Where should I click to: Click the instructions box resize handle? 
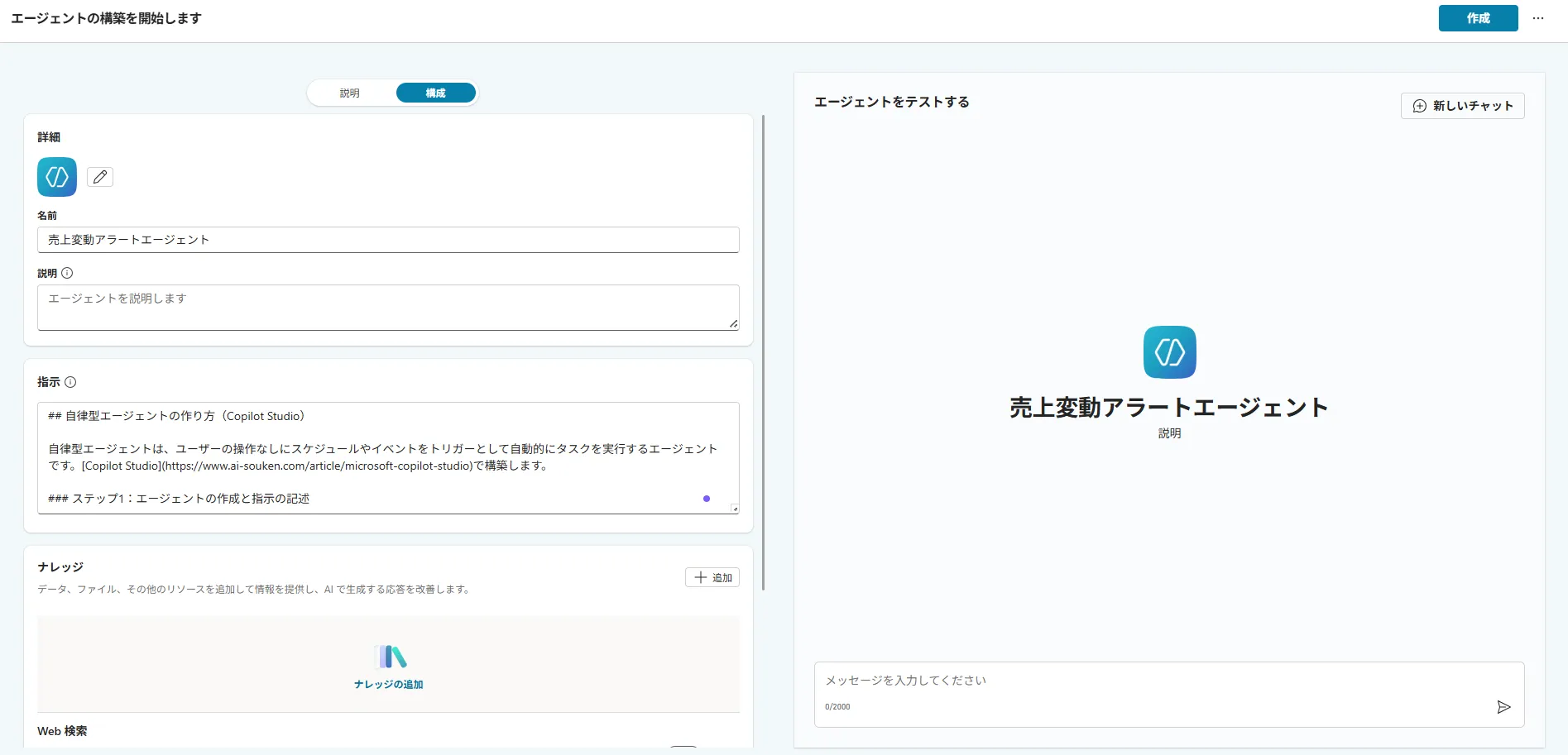tap(735, 509)
